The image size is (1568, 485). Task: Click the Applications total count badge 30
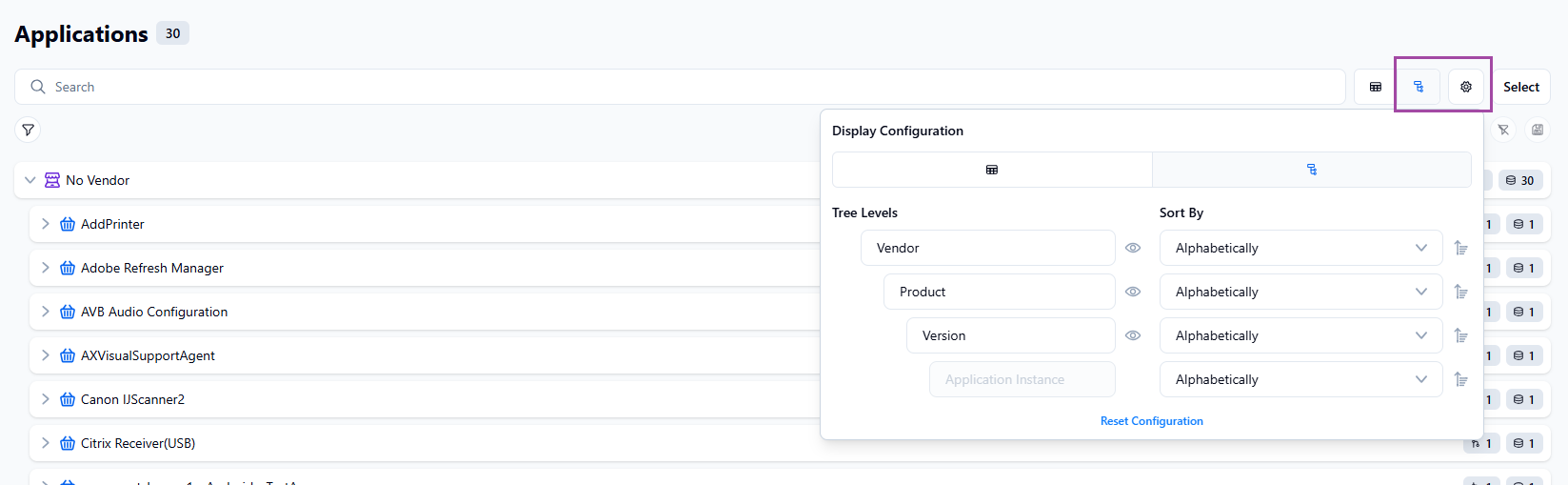coord(172,33)
